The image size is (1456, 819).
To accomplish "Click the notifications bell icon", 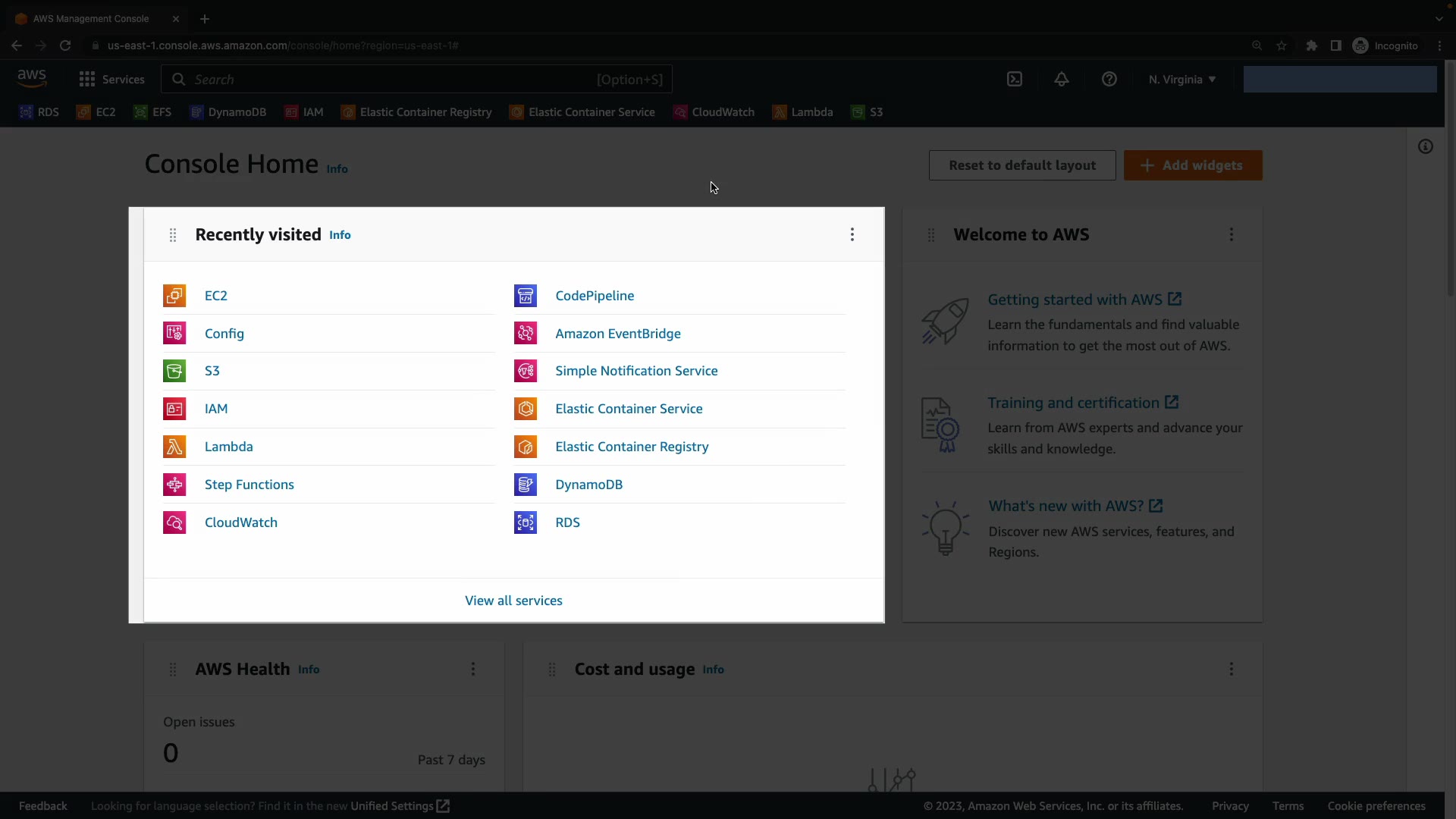I will pyautogui.click(x=1062, y=80).
